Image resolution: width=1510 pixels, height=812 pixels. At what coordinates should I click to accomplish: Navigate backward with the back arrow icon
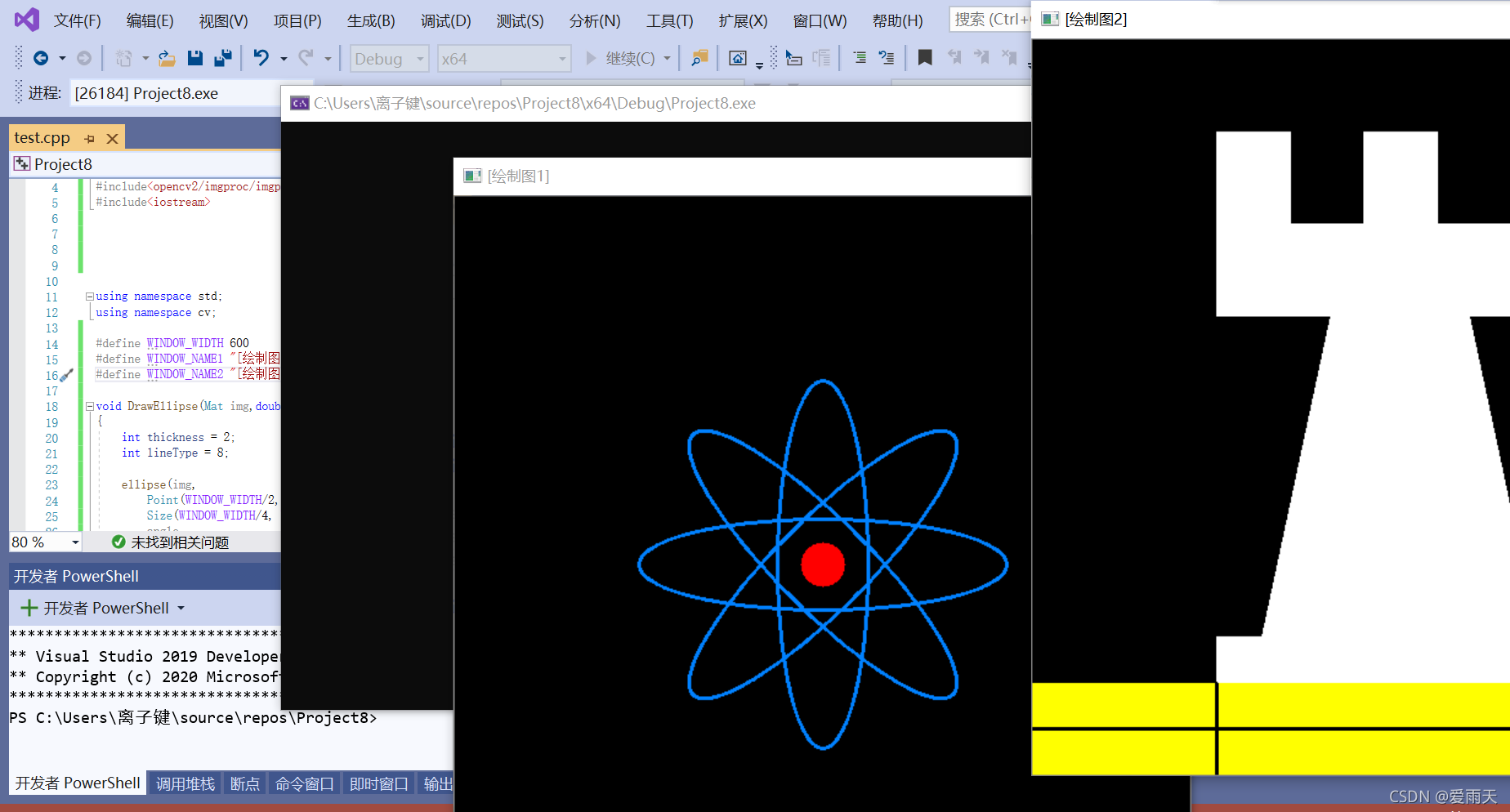[40, 58]
